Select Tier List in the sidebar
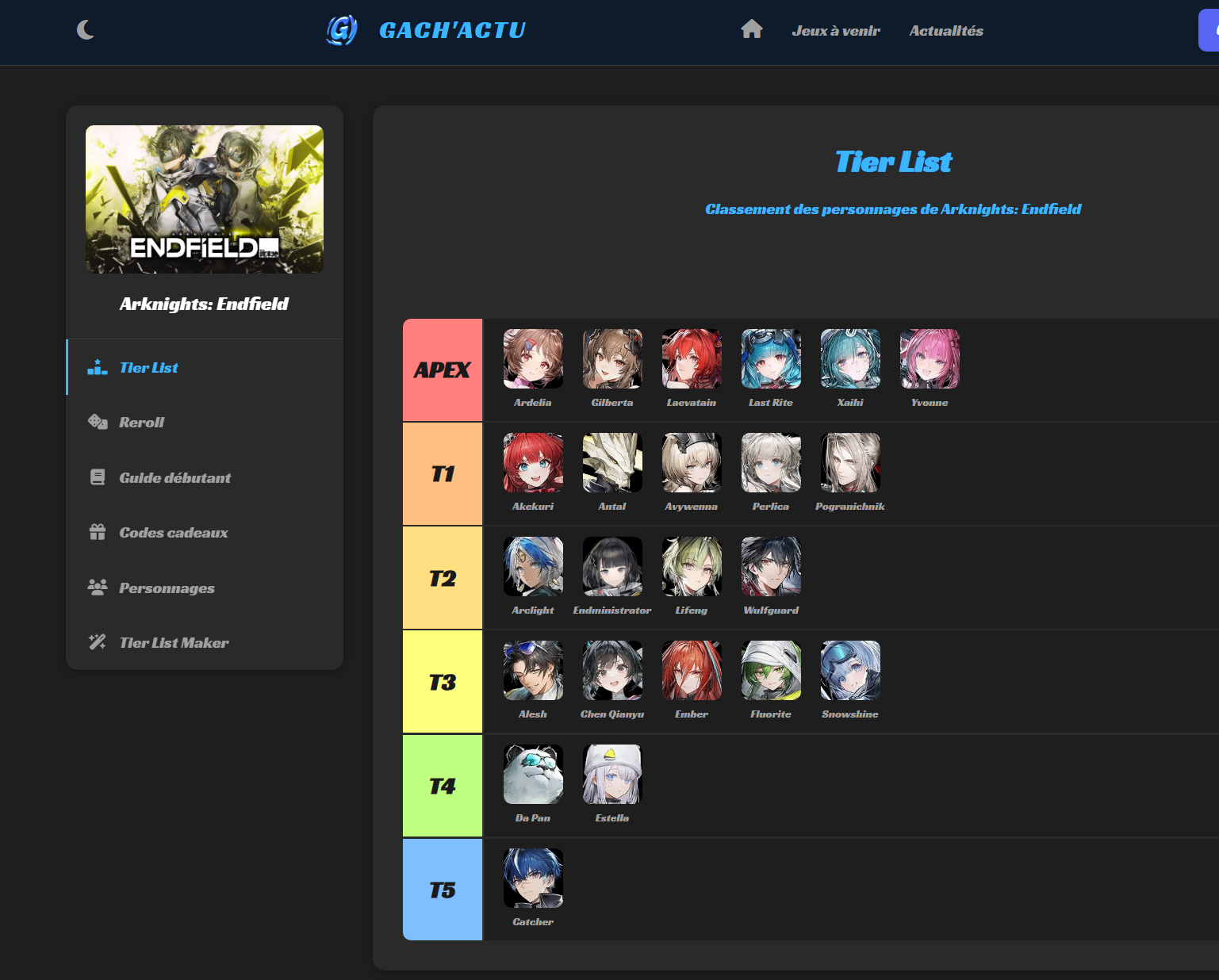1219x980 pixels. pyautogui.click(x=148, y=368)
